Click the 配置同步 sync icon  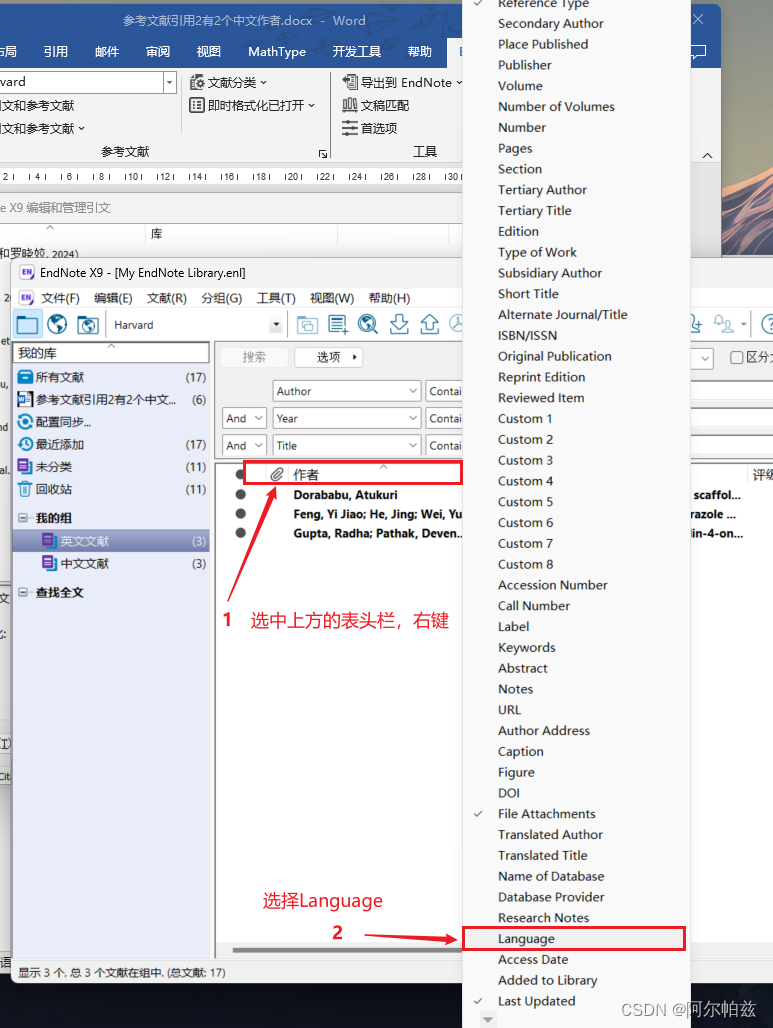click(25, 422)
